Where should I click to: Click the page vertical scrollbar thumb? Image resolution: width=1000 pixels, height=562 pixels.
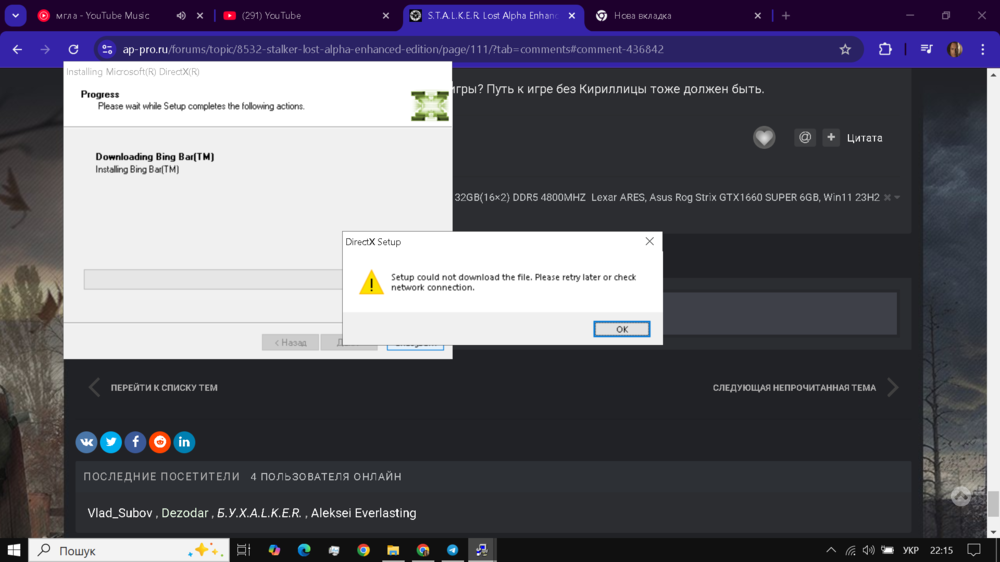coord(993,504)
